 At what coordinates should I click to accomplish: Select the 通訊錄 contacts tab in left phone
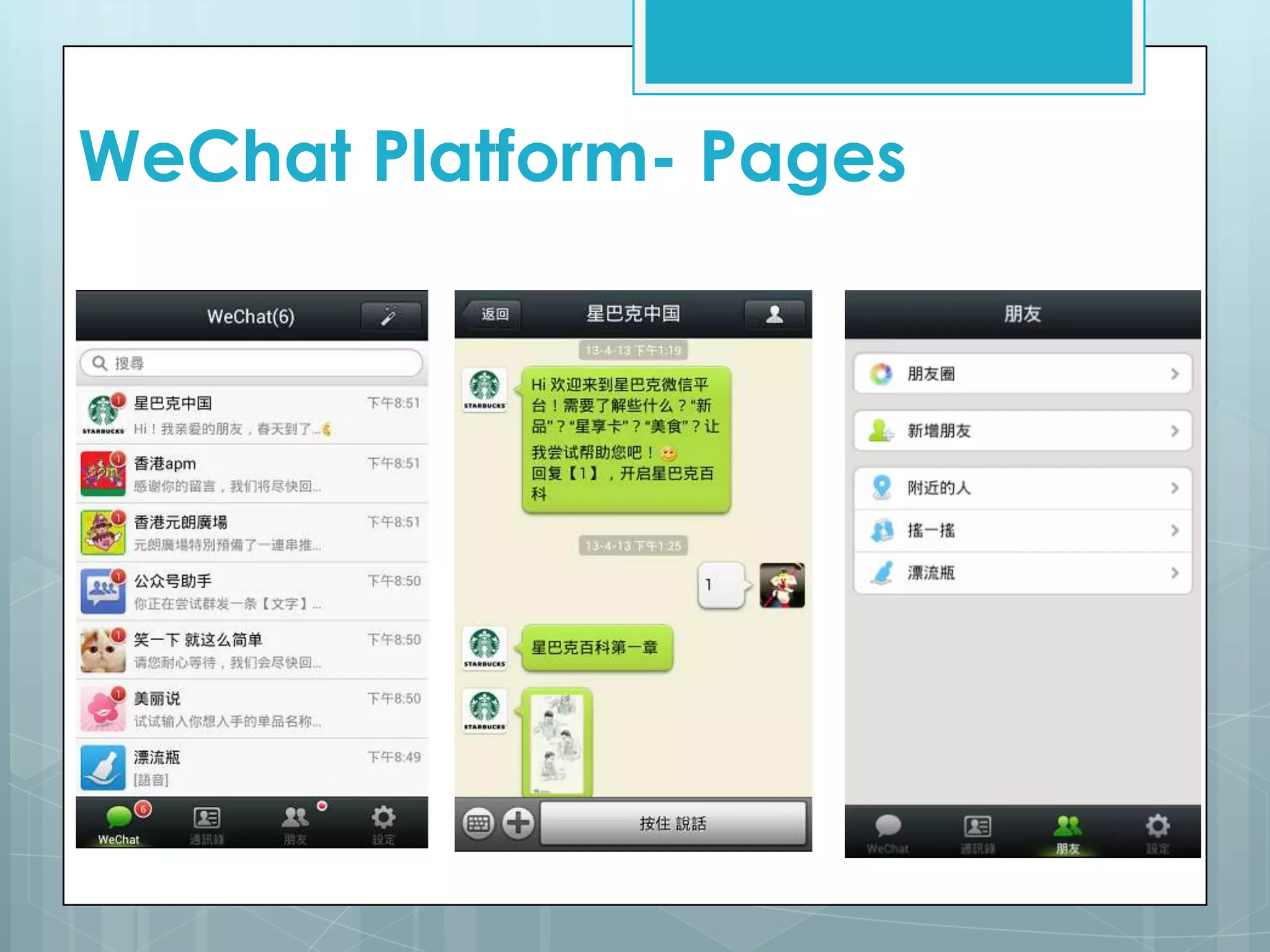point(207,824)
